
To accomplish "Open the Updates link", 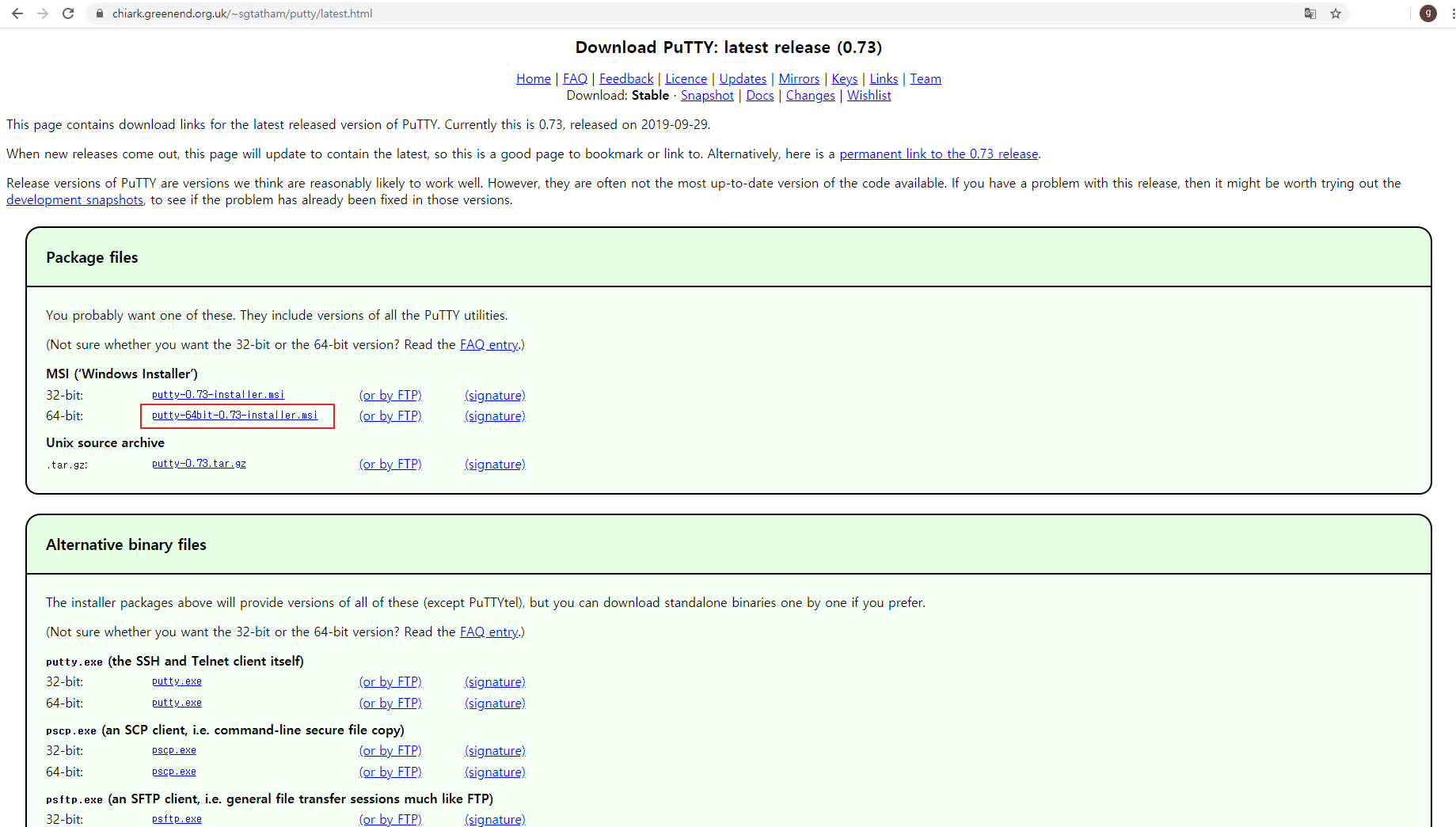I will pos(743,78).
